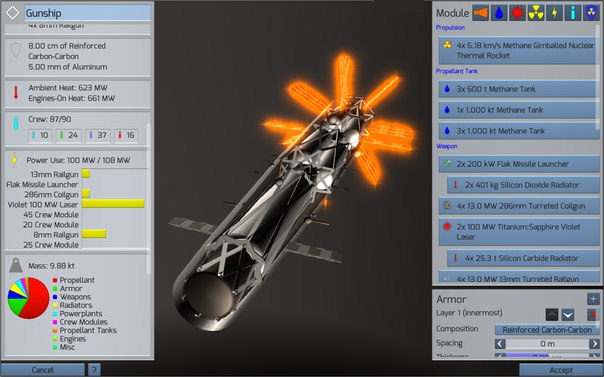Move armor layer down with down chevron

568,315
